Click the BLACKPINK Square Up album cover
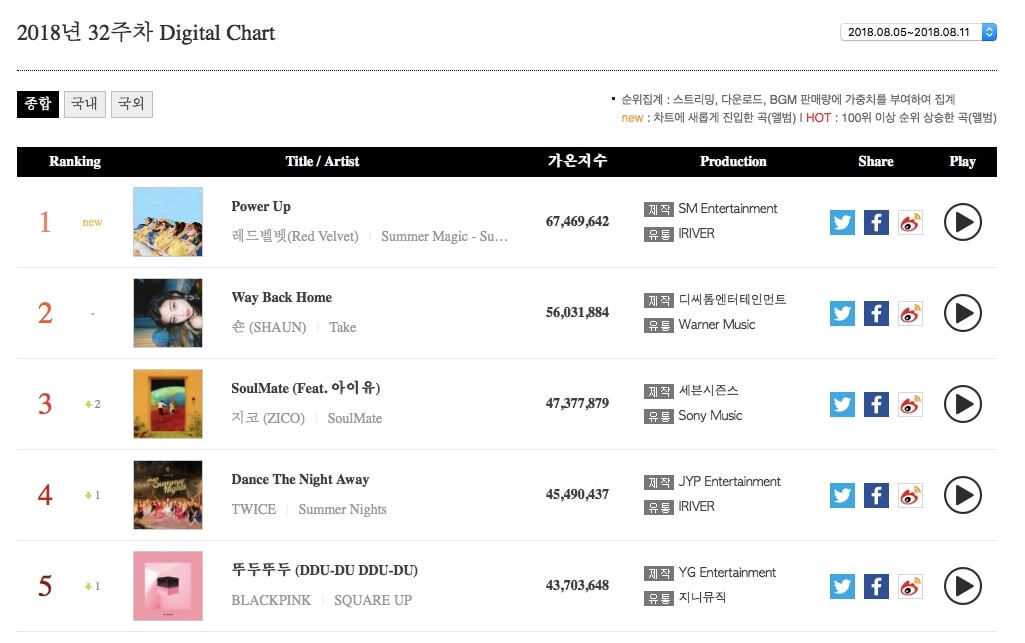 coord(168,586)
